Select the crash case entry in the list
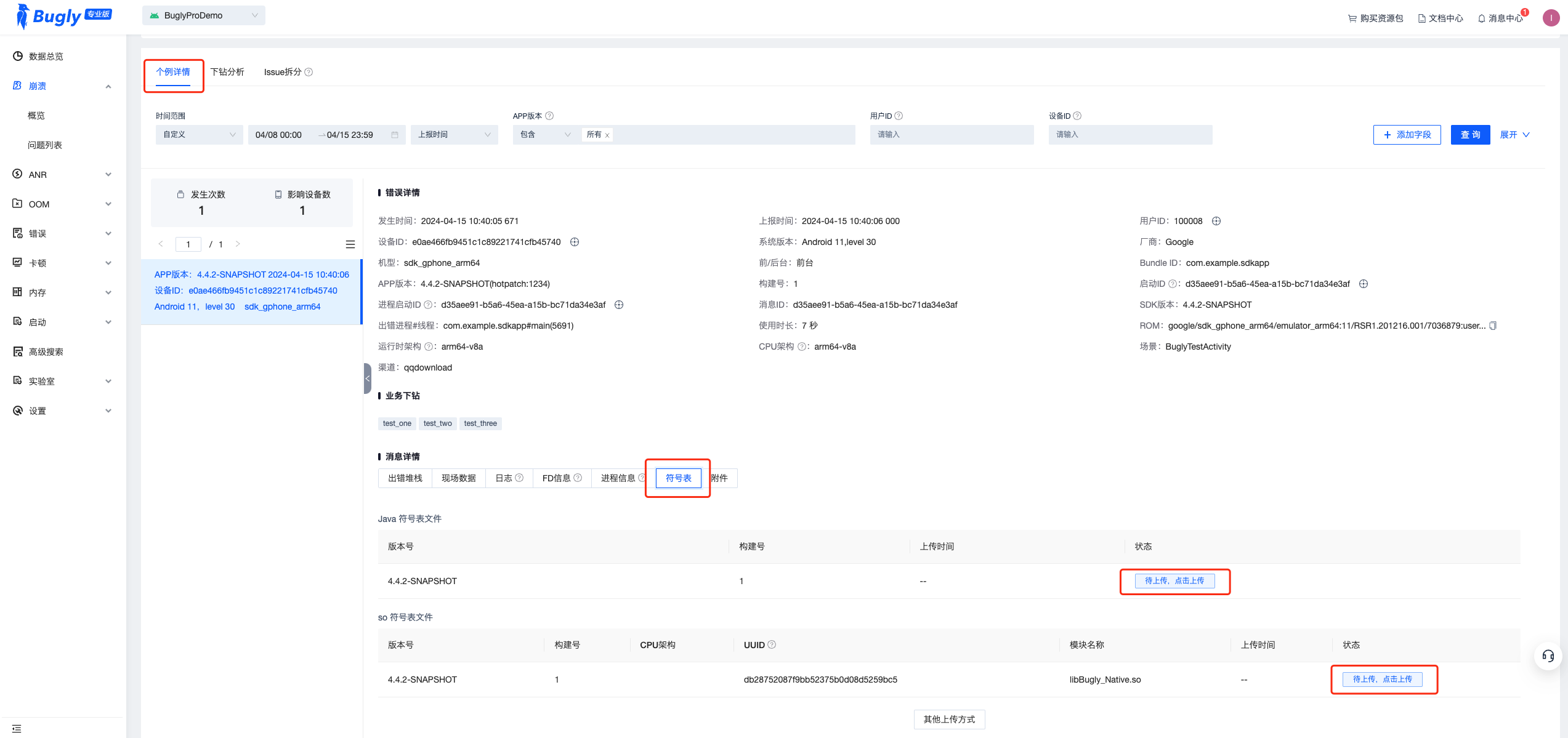 click(x=251, y=291)
